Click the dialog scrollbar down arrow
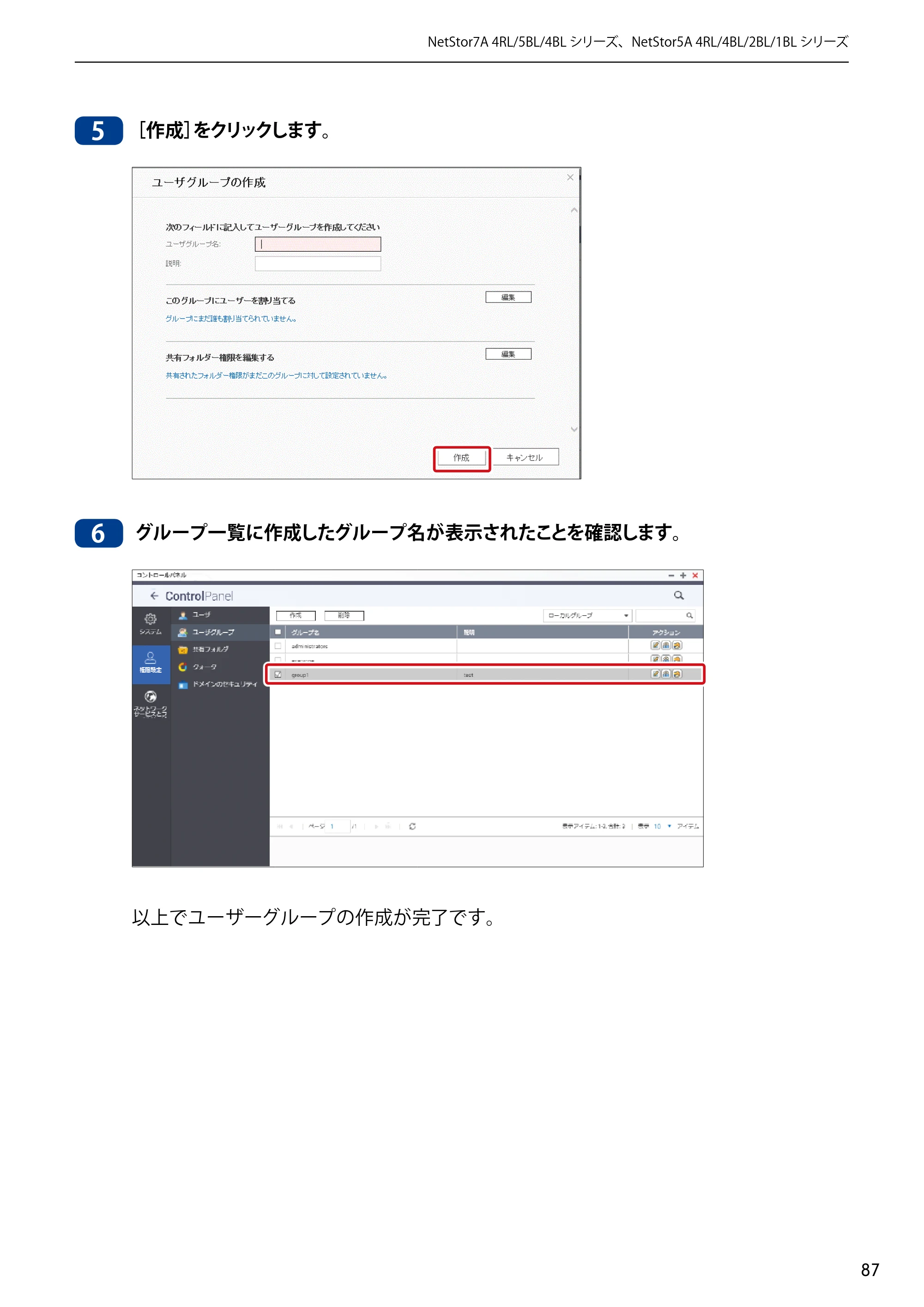This screenshot has width=924, height=1307. click(x=574, y=429)
